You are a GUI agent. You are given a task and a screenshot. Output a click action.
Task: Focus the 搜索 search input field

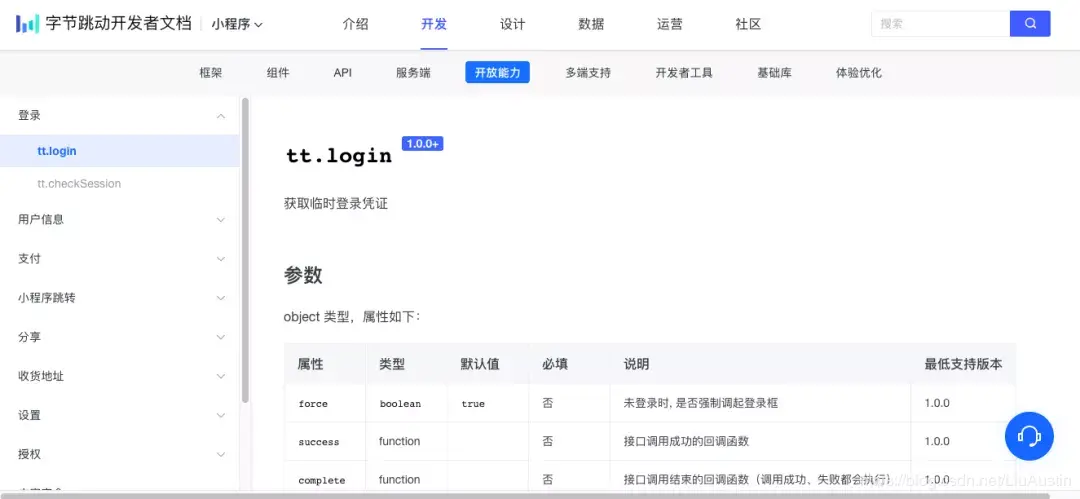(940, 23)
